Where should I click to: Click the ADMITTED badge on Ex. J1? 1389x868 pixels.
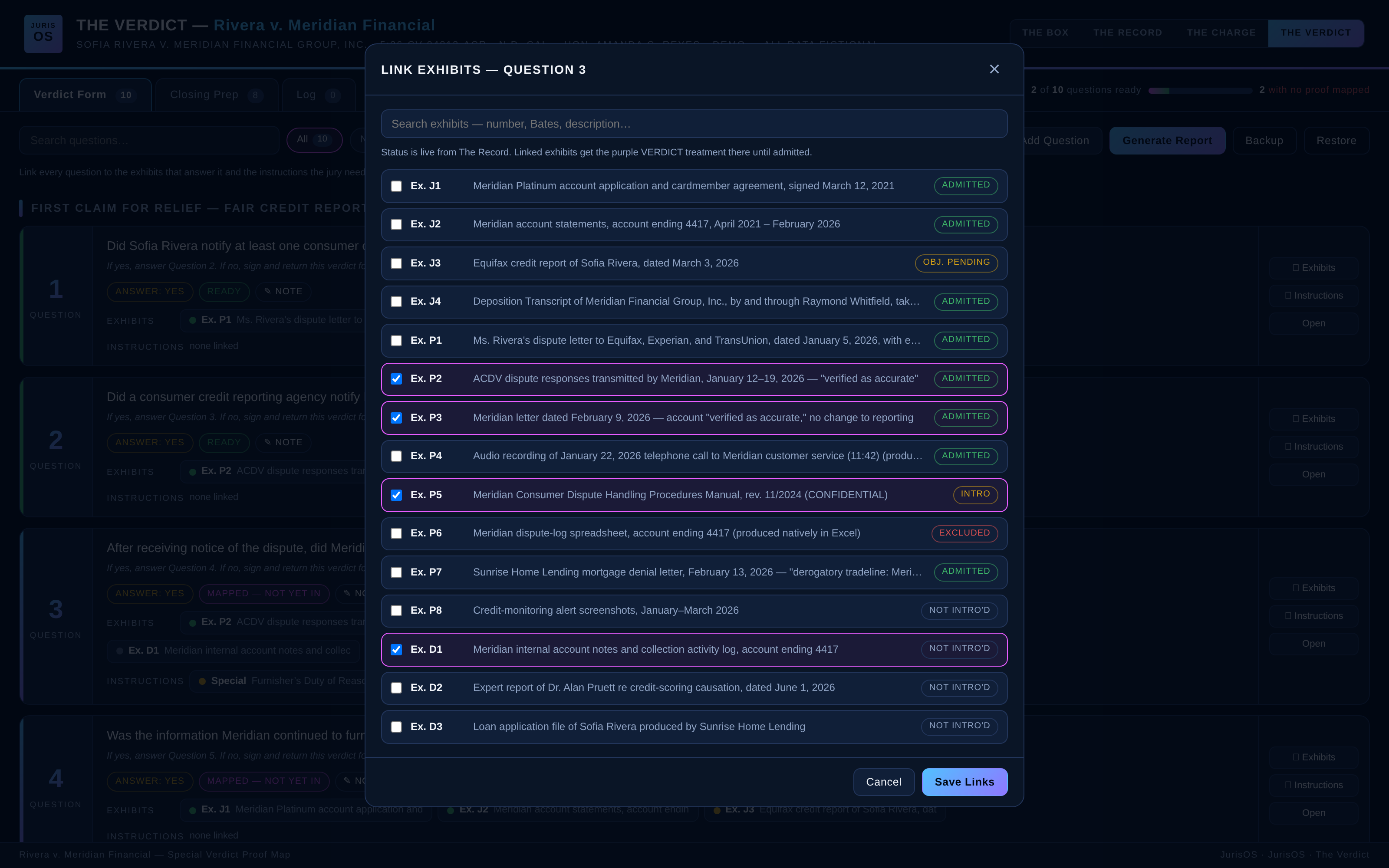965,185
